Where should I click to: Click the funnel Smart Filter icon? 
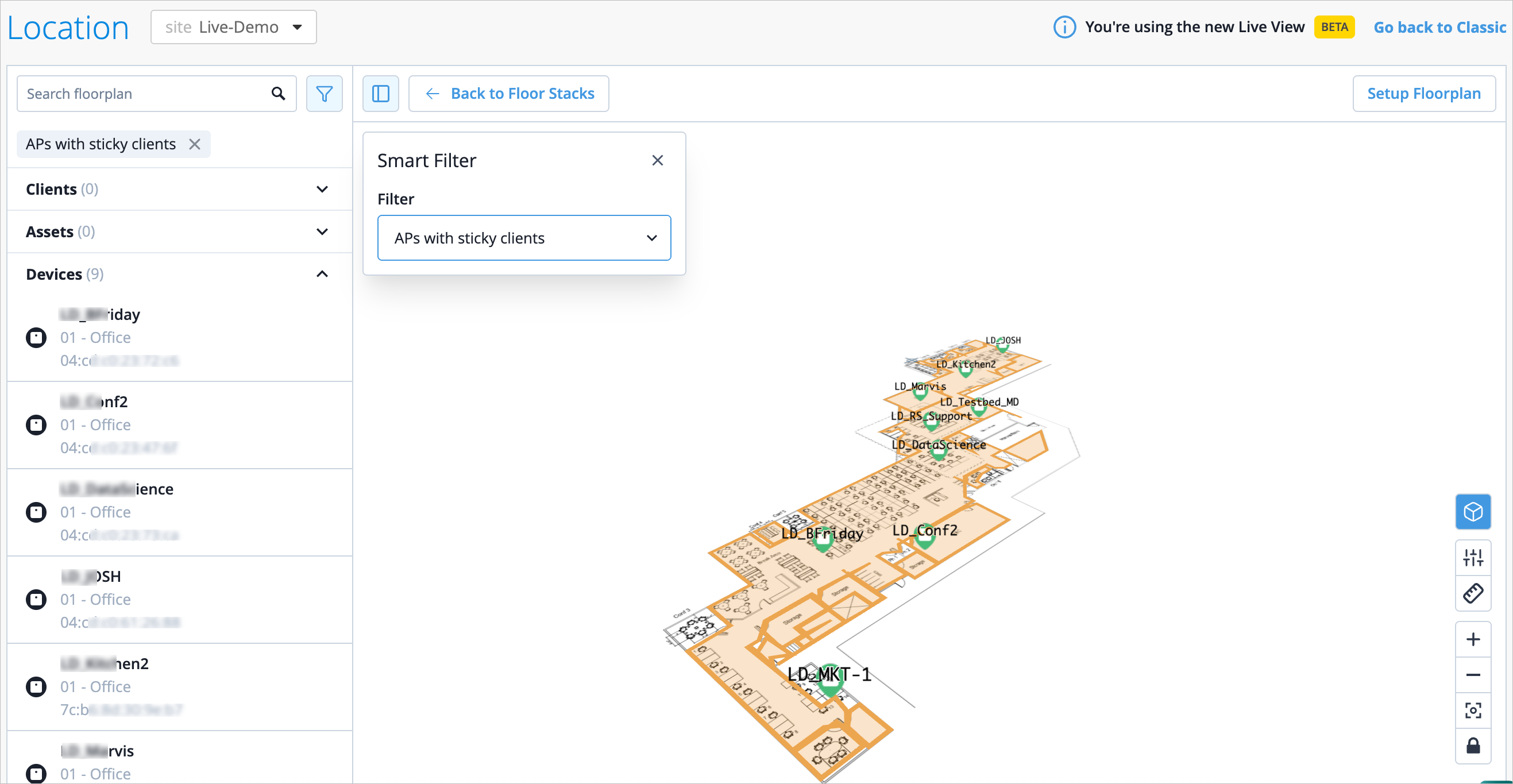pyautogui.click(x=324, y=94)
